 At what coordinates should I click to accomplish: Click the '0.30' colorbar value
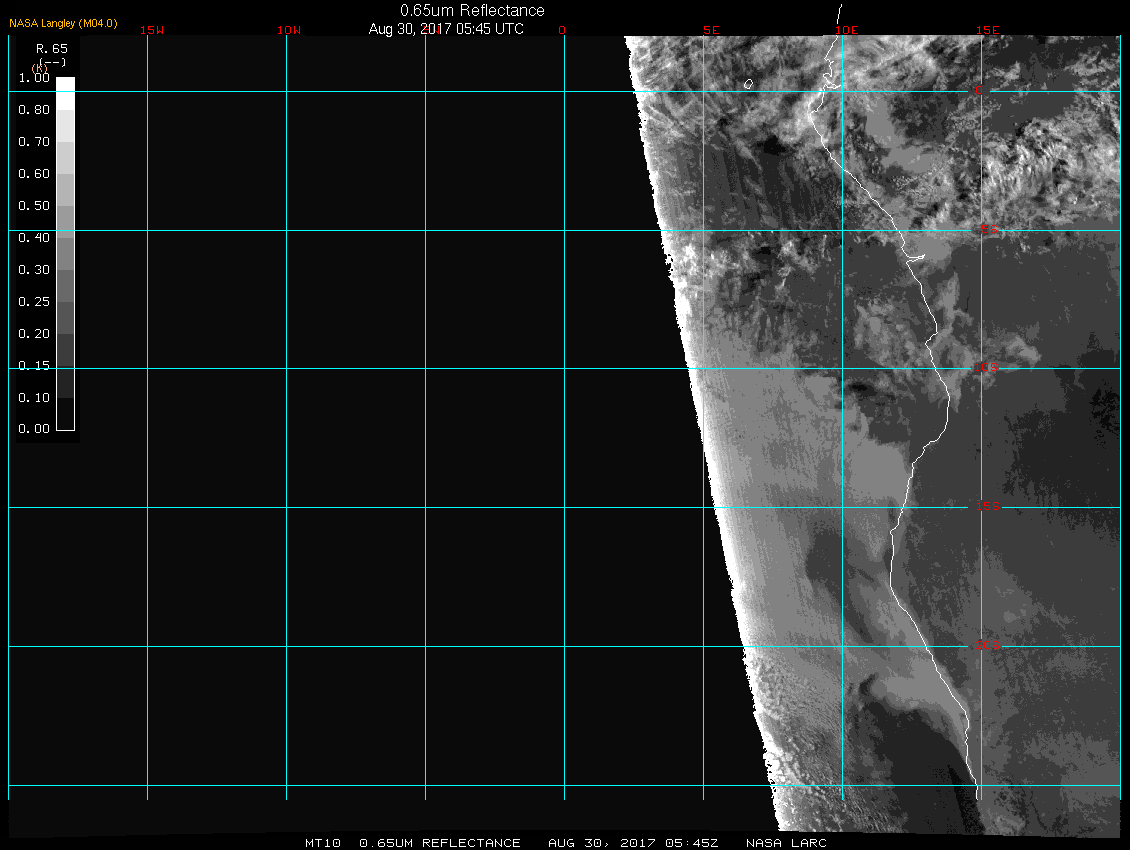(x=34, y=270)
